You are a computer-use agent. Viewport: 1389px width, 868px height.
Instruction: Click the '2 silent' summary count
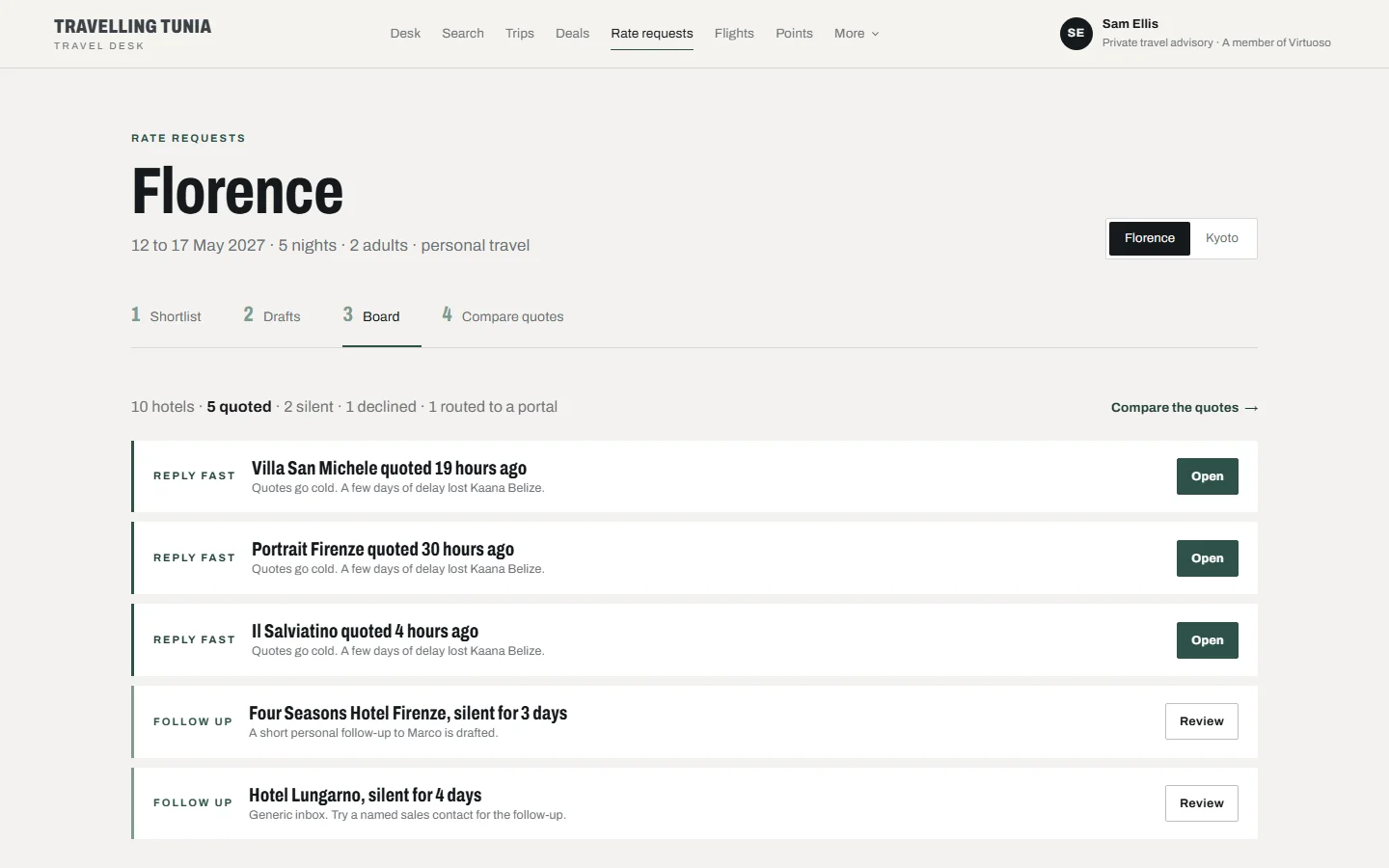[309, 407]
